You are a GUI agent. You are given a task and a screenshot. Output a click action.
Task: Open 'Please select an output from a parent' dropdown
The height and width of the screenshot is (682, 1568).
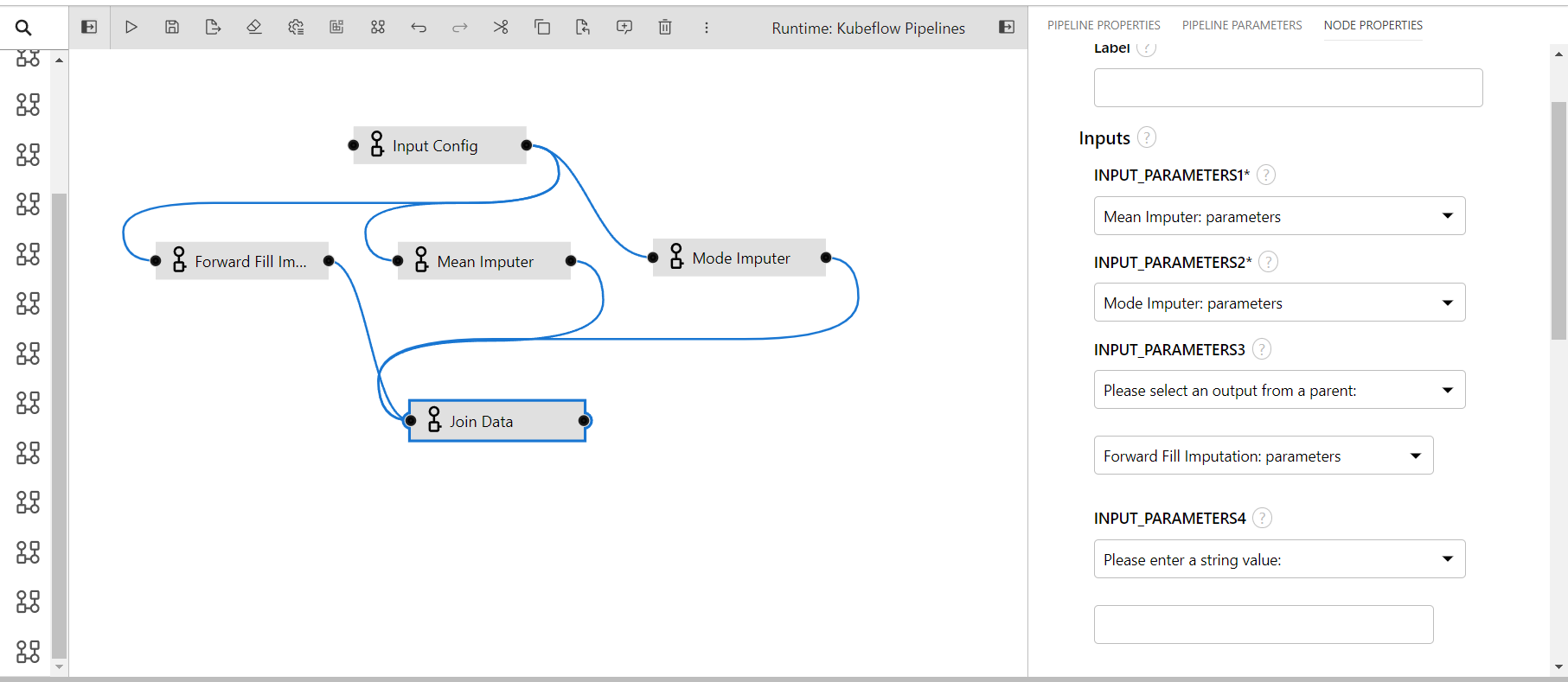(x=1279, y=390)
